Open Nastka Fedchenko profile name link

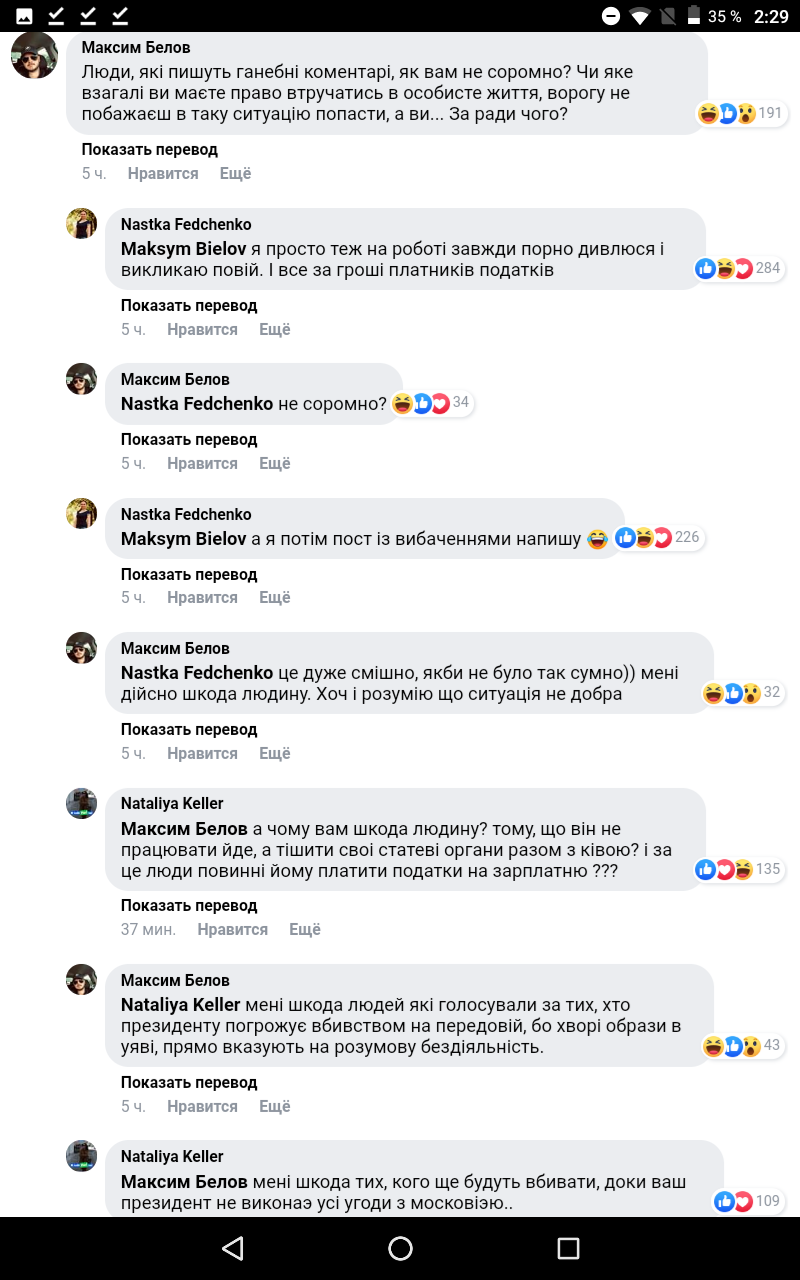click(x=186, y=224)
